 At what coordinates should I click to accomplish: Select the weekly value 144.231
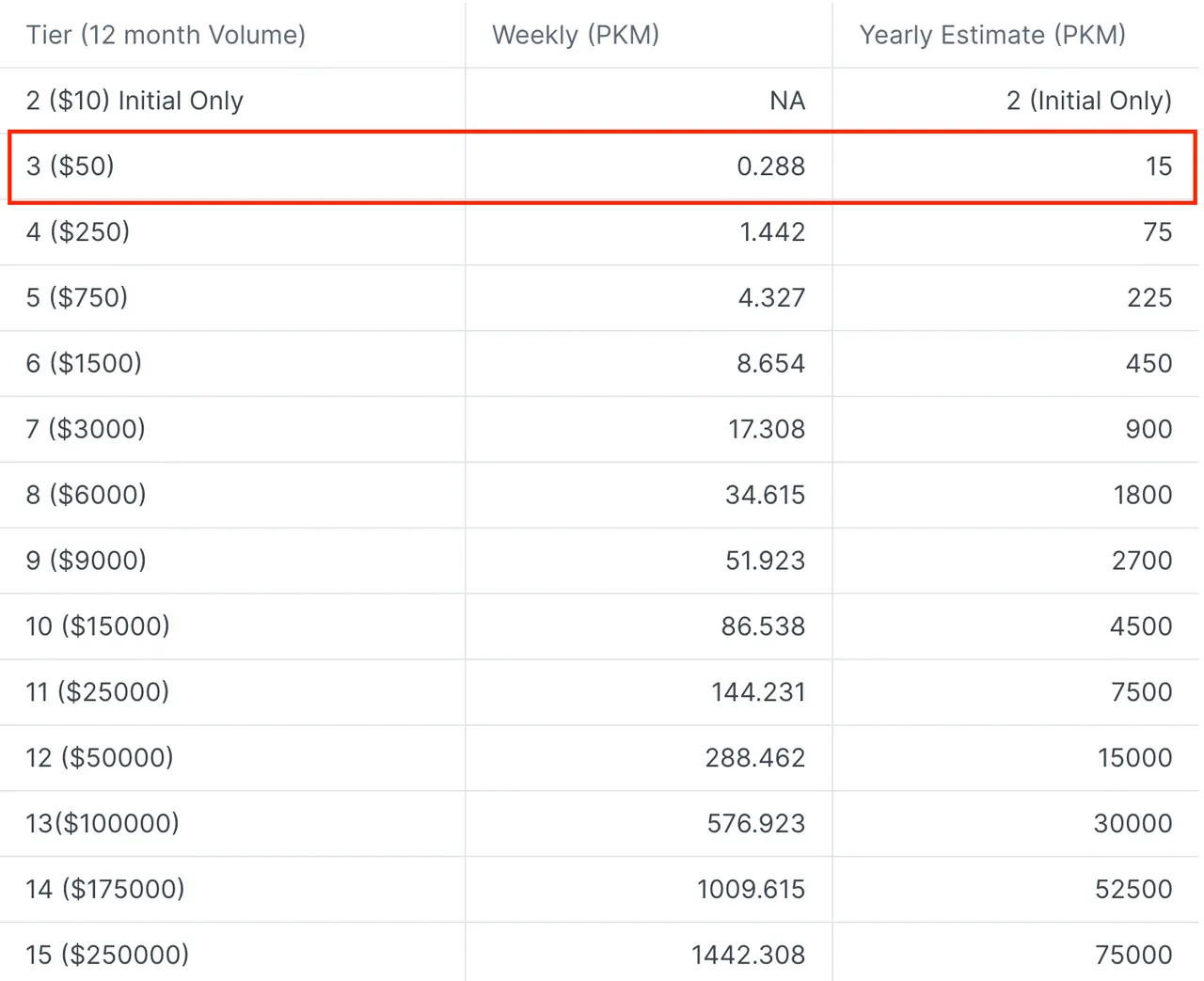758,692
